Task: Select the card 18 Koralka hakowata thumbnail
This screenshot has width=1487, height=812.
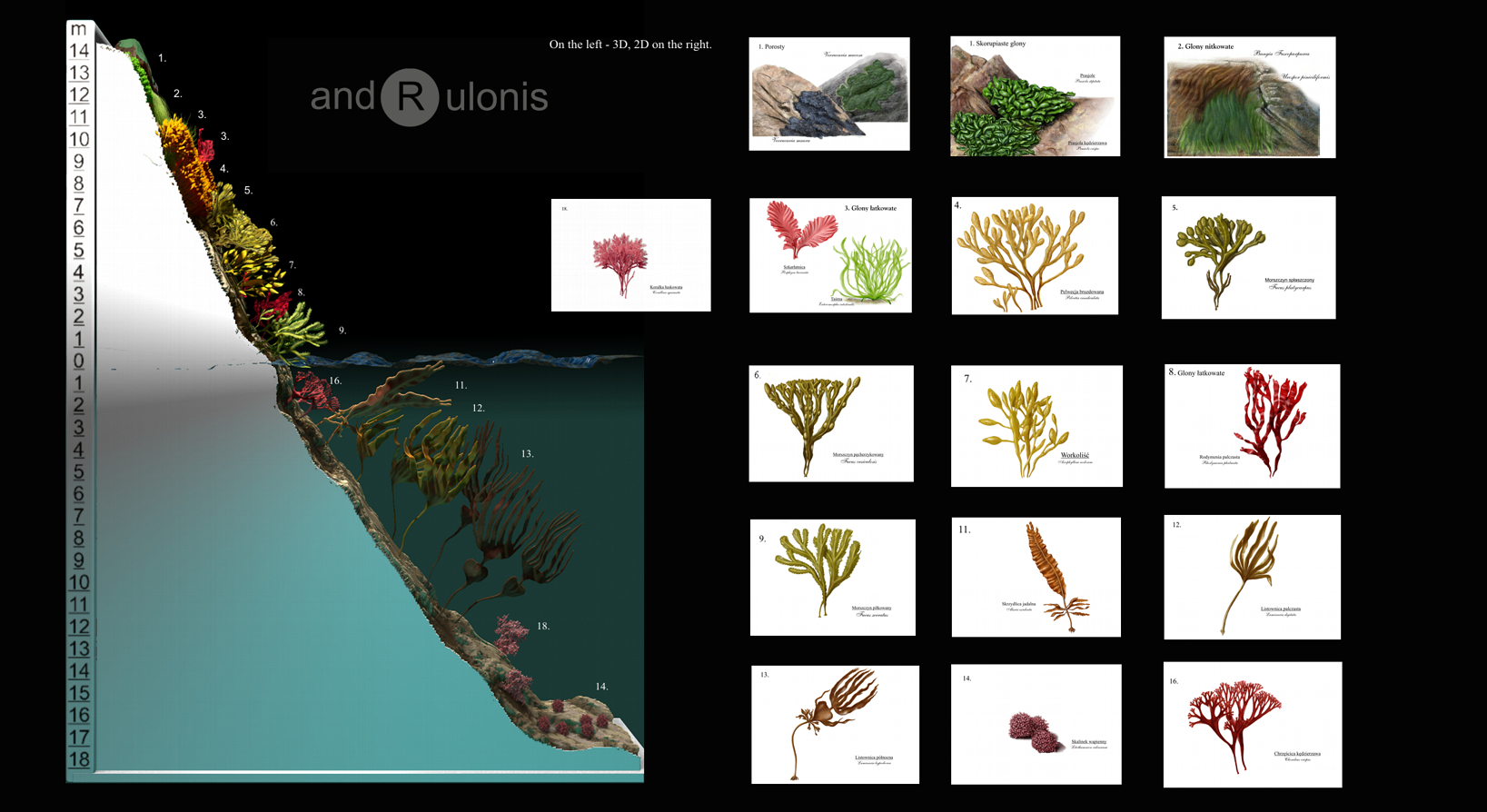Action: (631, 255)
